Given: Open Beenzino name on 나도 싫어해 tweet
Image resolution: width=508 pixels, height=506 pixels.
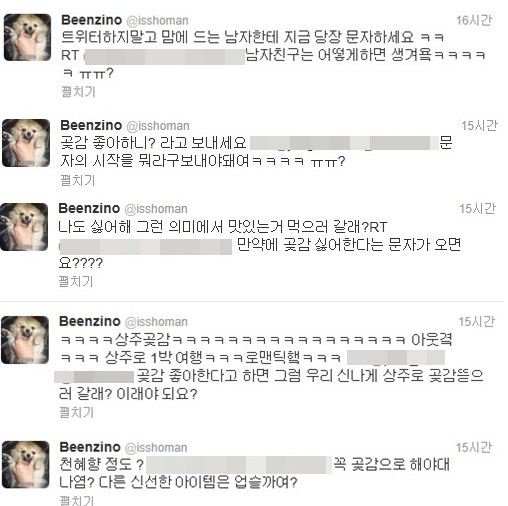Looking at the screenshot, I should coord(89,208).
